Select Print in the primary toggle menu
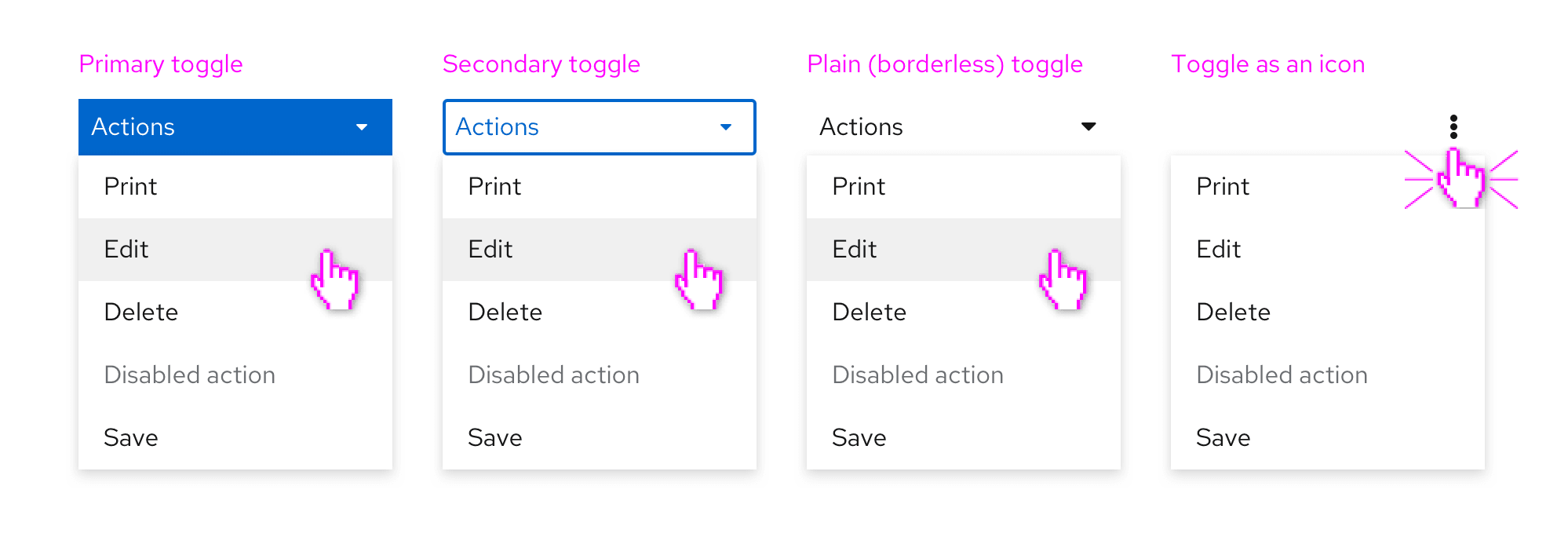 point(235,187)
